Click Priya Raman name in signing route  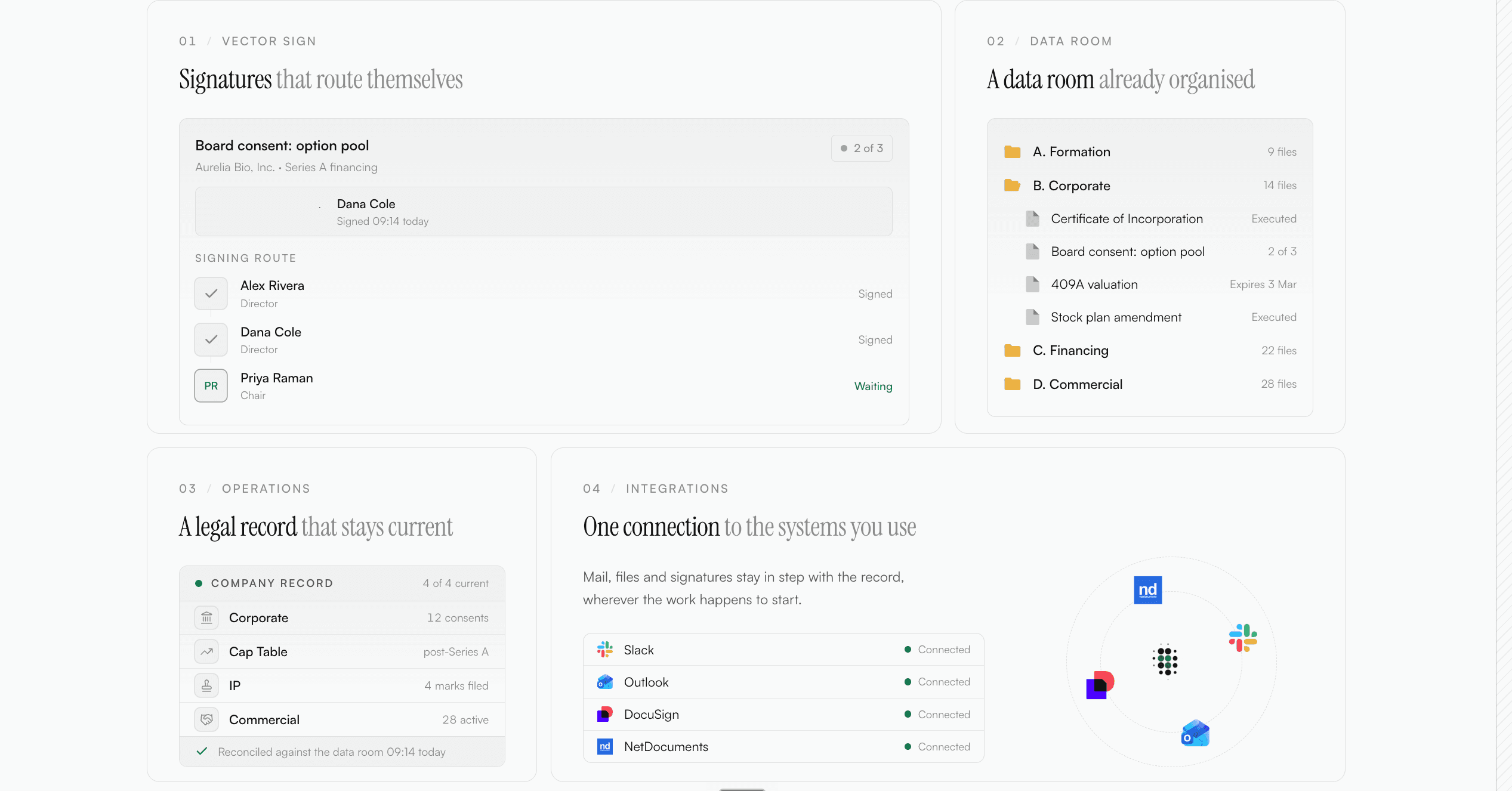pos(276,378)
